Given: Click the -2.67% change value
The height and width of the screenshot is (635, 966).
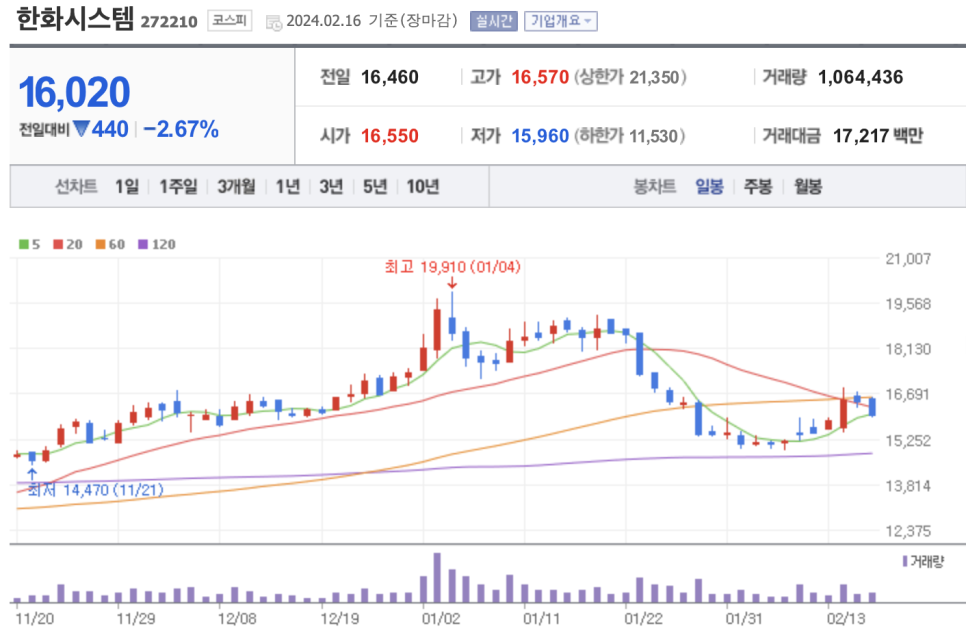Looking at the screenshot, I should [181, 129].
